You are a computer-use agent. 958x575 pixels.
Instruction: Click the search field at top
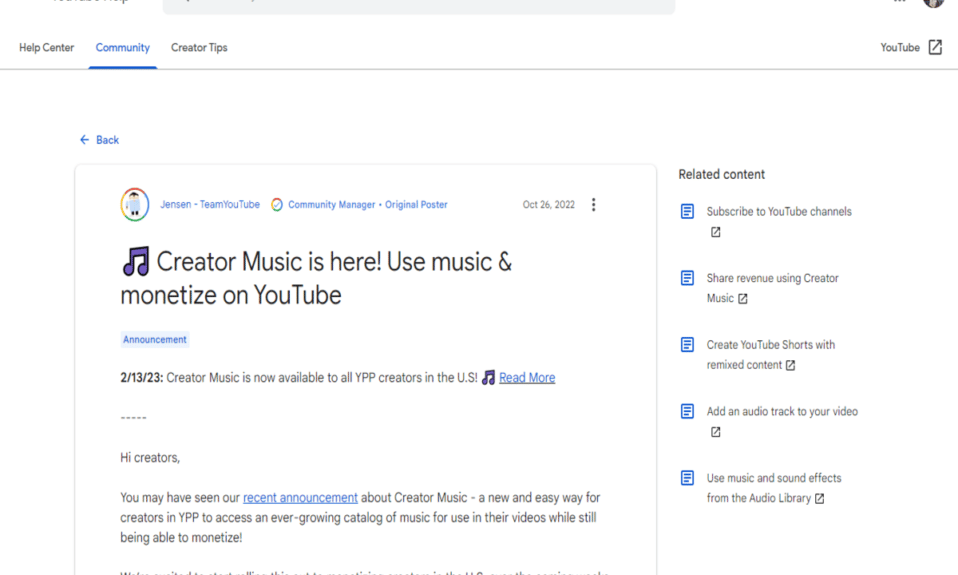(419, 5)
